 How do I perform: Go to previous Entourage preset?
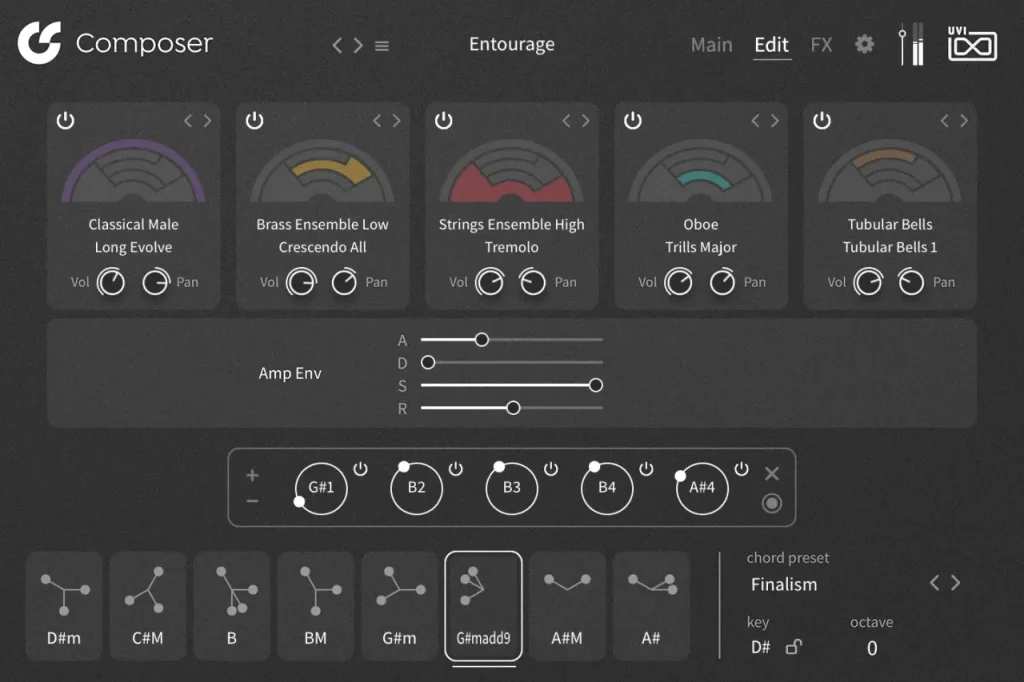pyautogui.click(x=337, y=45)
